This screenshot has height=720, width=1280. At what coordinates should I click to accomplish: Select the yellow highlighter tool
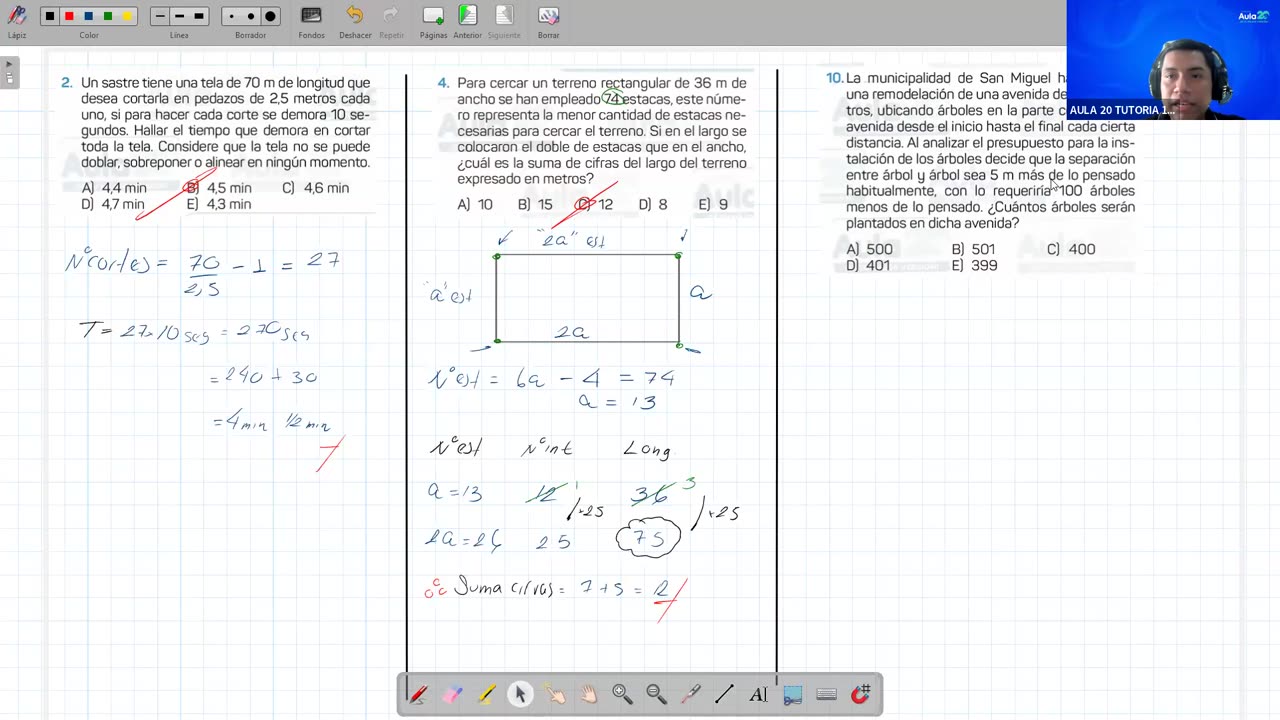(x=486, y=694)
